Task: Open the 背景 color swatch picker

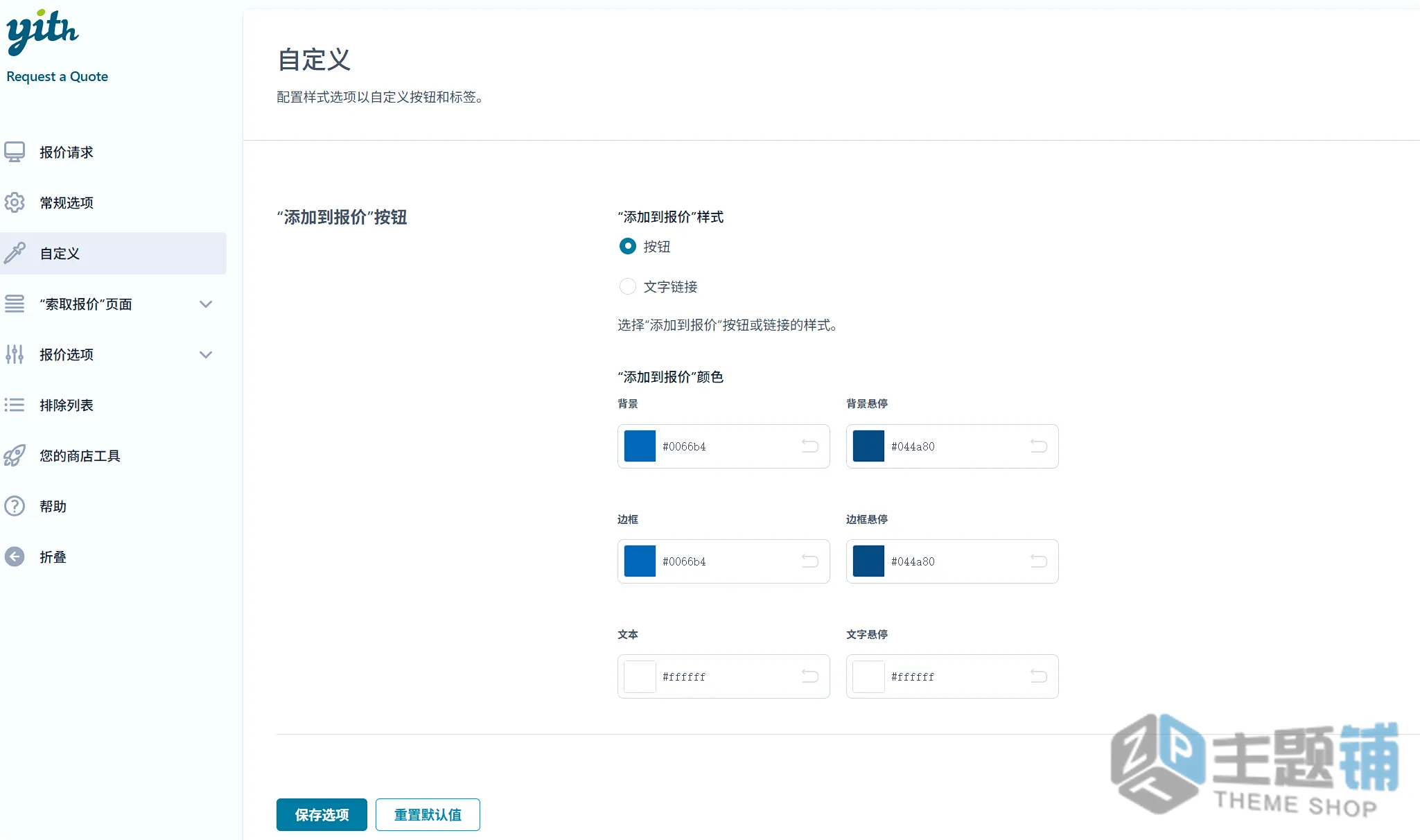Action: [x=640, y=446]
